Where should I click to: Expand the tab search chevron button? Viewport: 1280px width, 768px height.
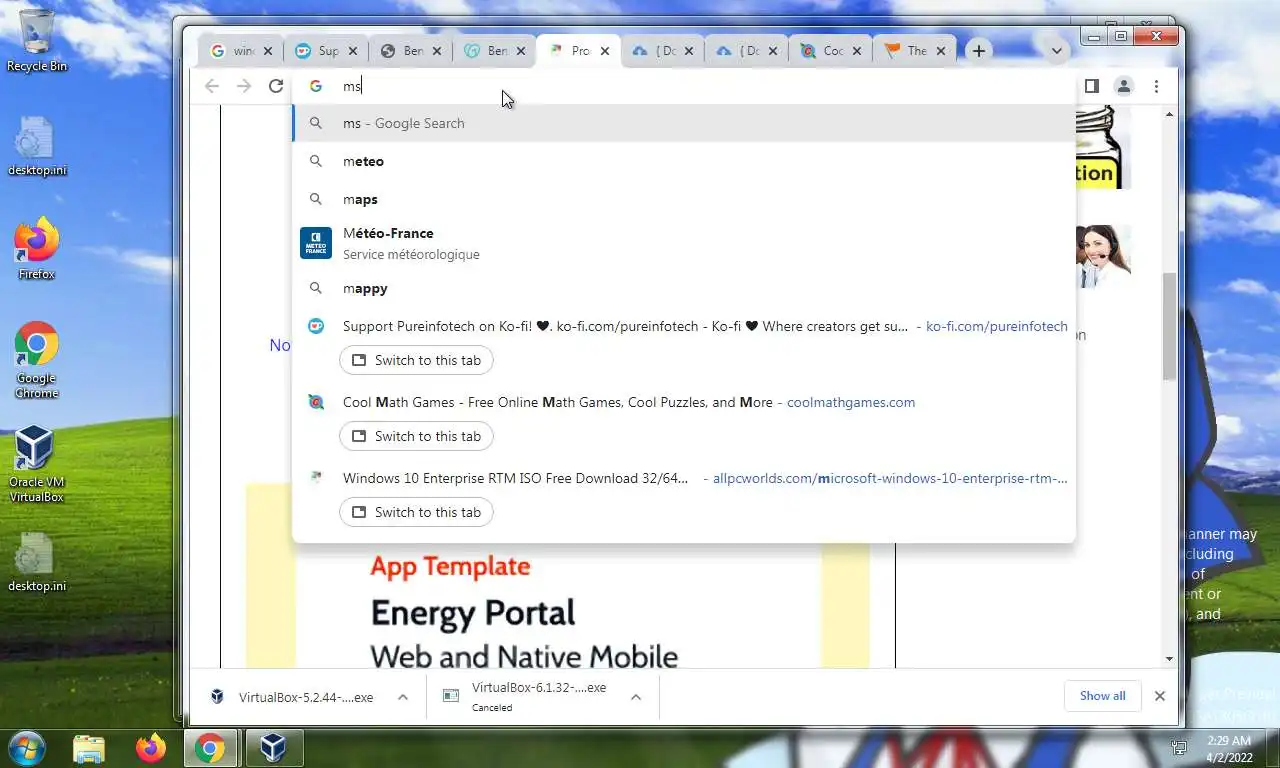1056,51
